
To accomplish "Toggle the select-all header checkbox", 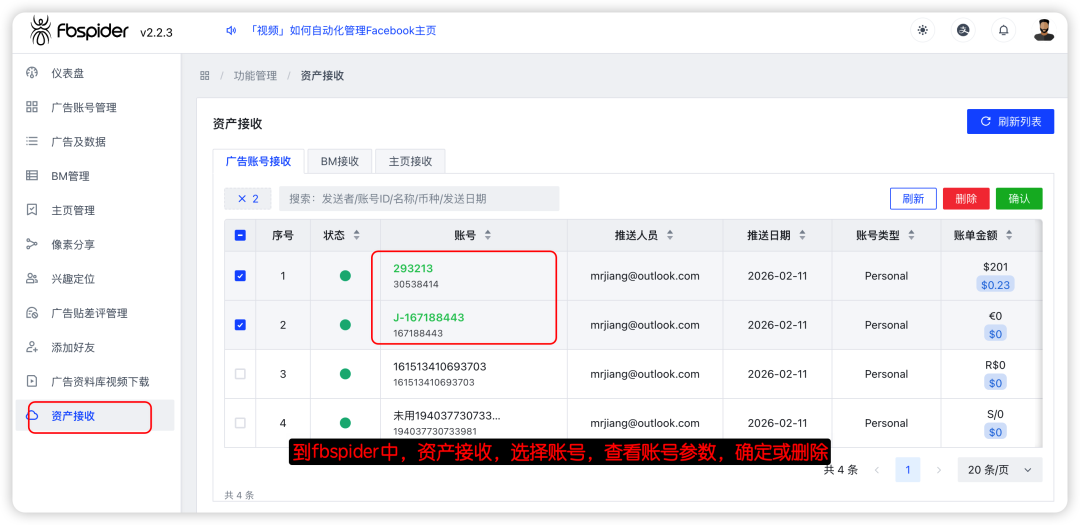I will click(x=240, y=235).
